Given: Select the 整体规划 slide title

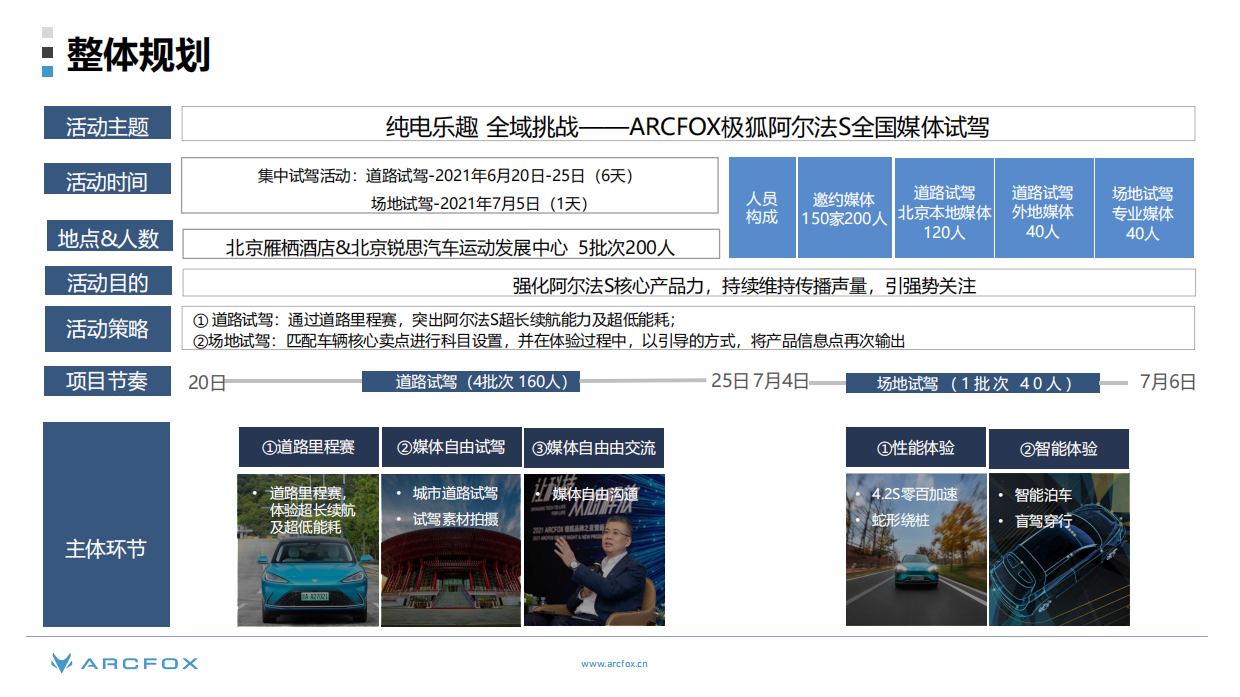Looking at the screenshot, I should pos(138,54).
